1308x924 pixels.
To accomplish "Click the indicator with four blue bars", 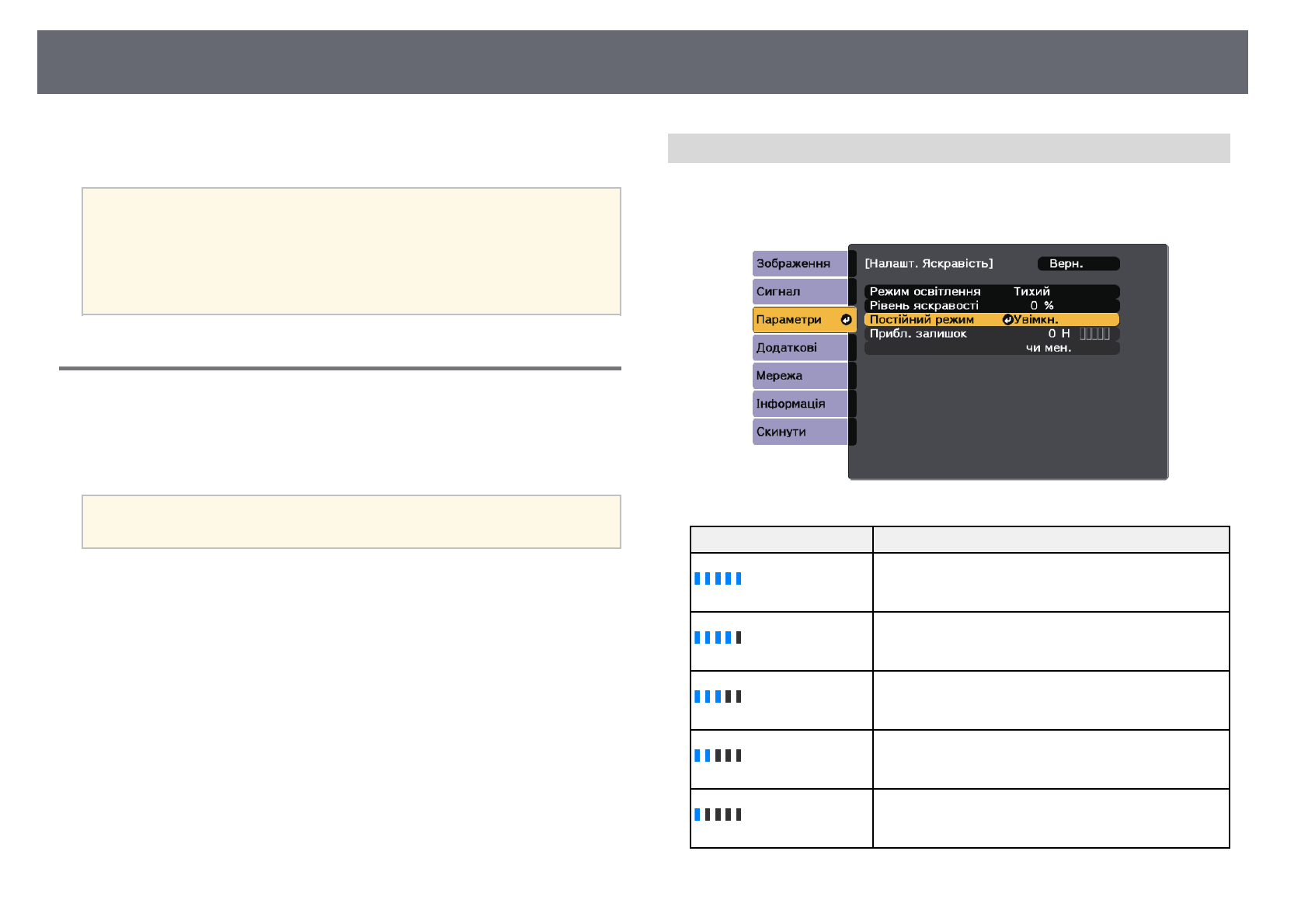I will click(718, 637).
